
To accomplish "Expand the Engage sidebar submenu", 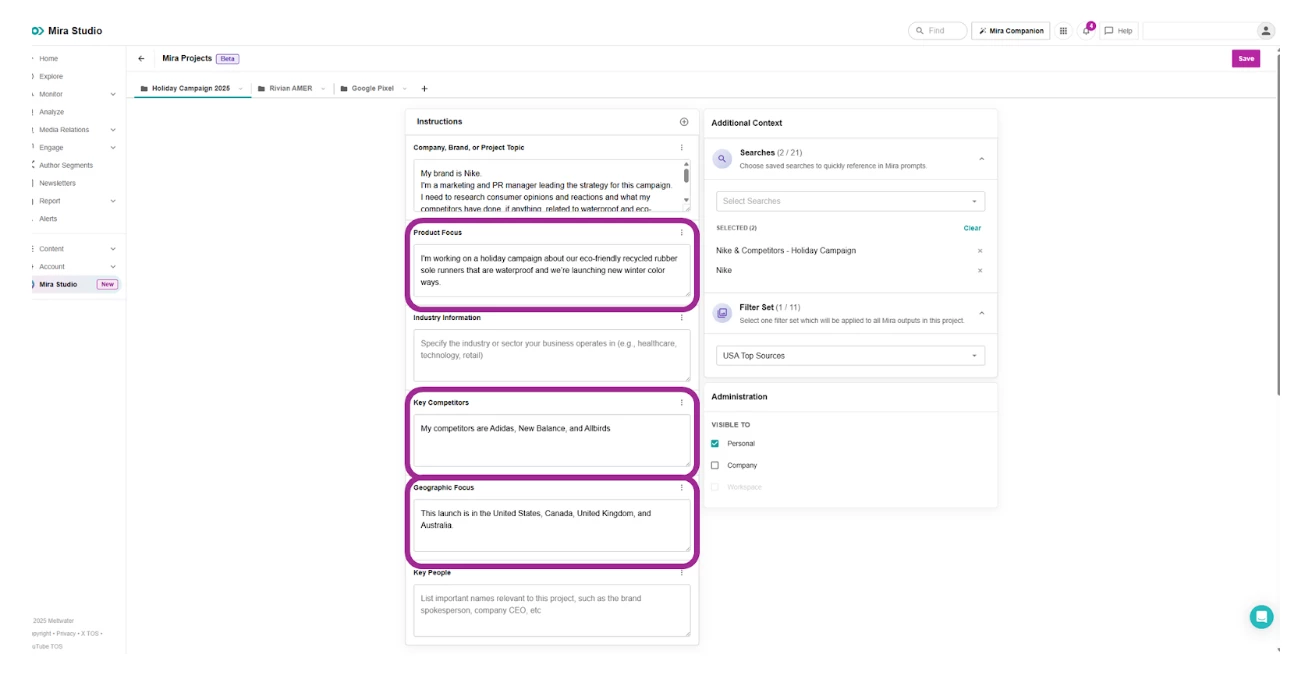I will (x=112, y=148).
